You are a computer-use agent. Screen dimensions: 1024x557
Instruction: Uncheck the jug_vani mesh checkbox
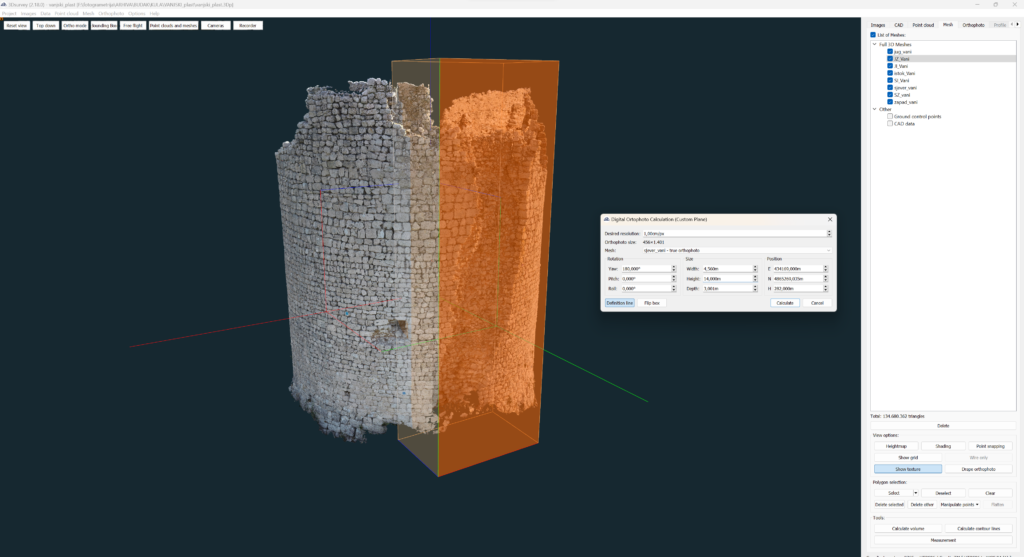click(x=890, y=51)
